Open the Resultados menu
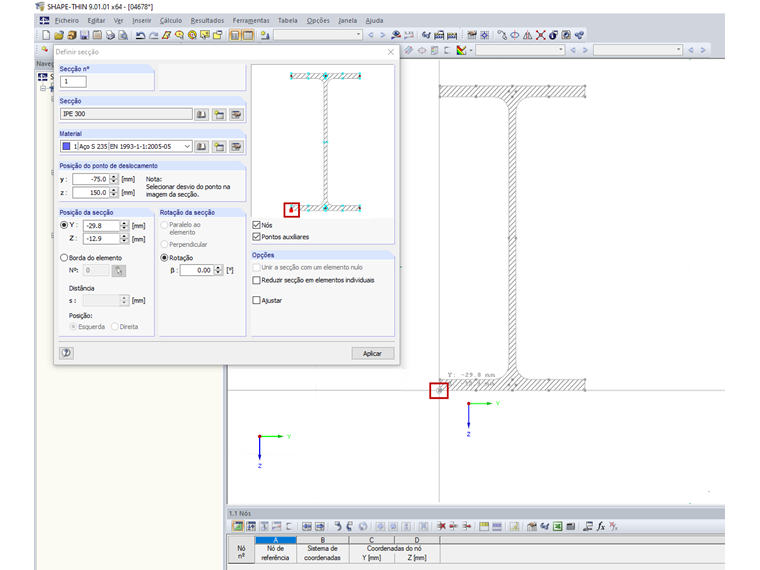Image resolution: width=760 pixels, height=570 pixels. click(207, 20)
